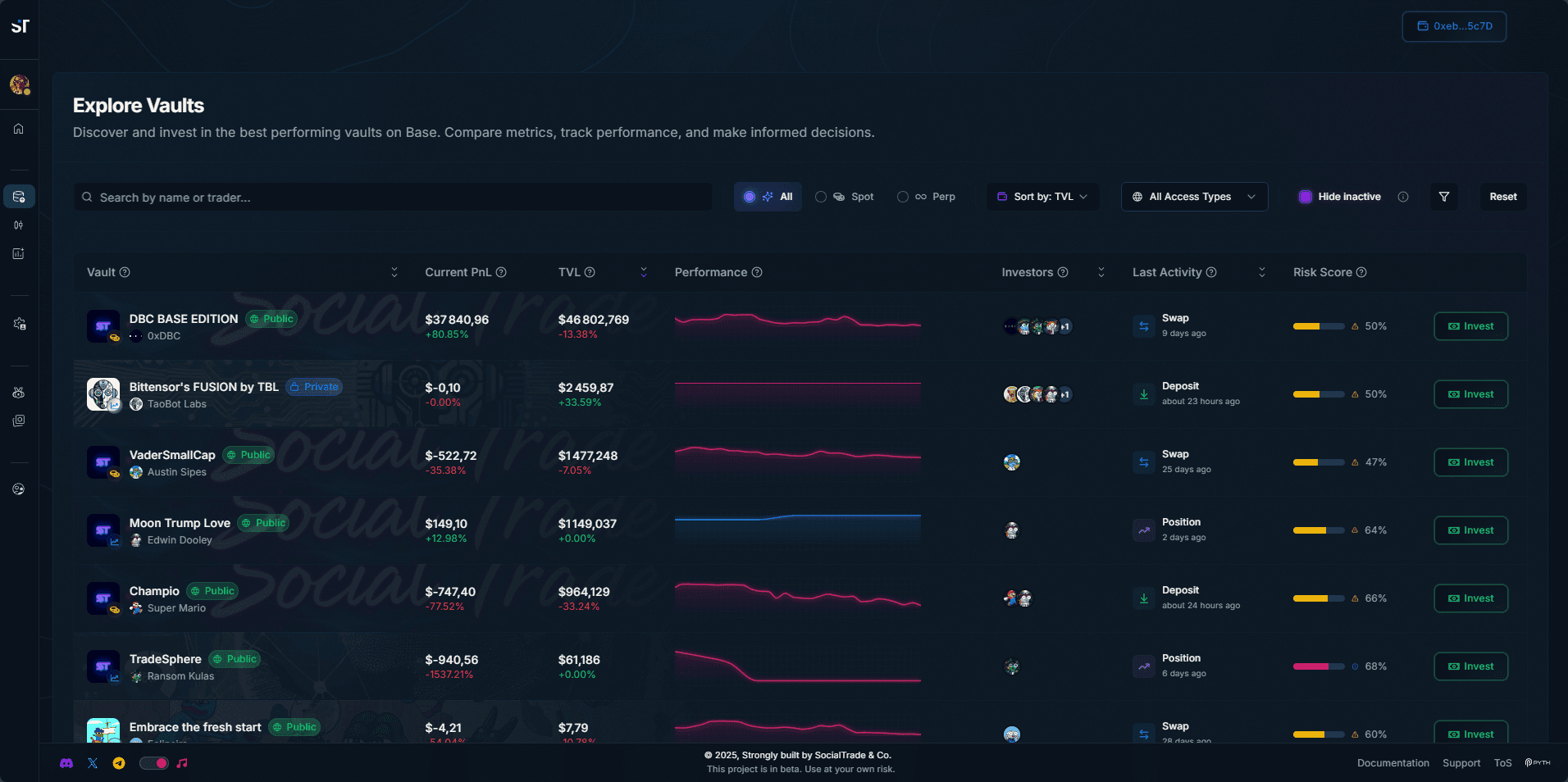Sort by TVL column arrows
The image size is (1568, 782).
coord(644,272)
